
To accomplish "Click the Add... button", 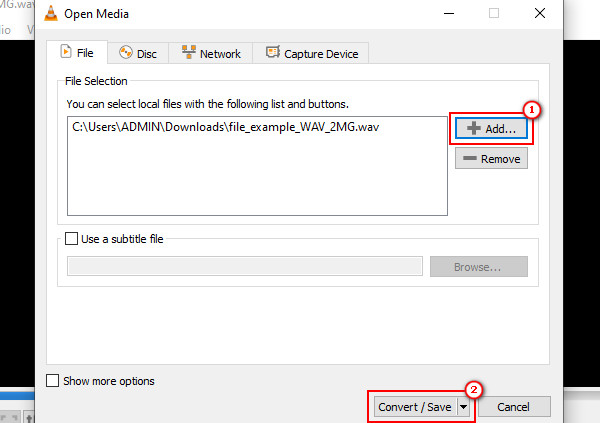I will pyautogui.click(x=491, y=128).
